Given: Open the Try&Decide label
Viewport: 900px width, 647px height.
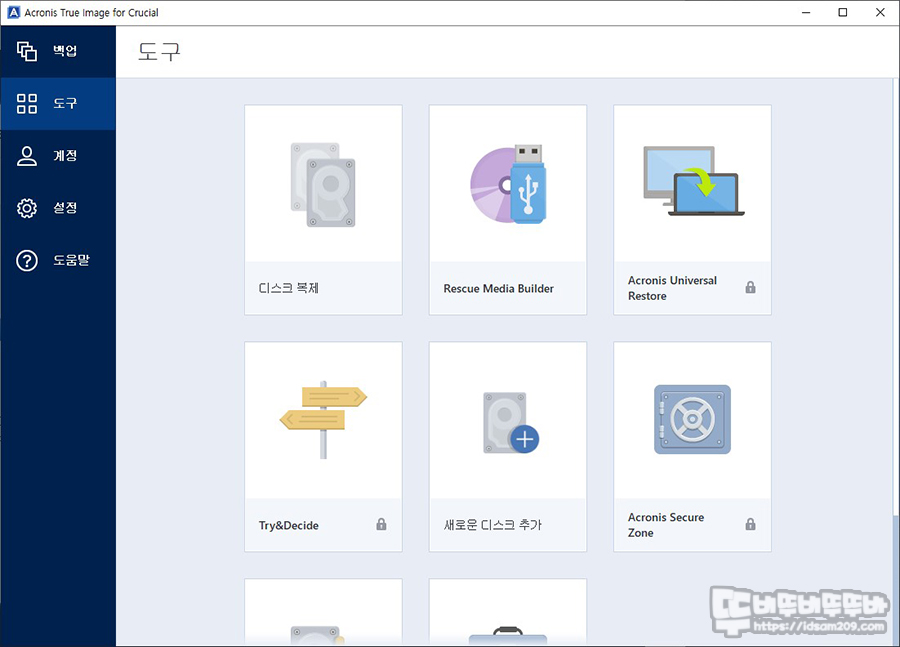Looking at the screenshot, I should pos(288,525).
